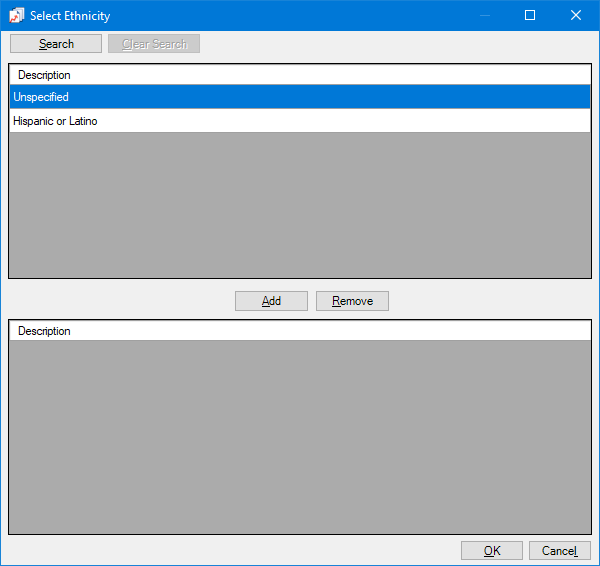The height and width of the screenshot is (566, 600).
Task: Click blank space right of Clear Search
Action: tap(400, 44)
